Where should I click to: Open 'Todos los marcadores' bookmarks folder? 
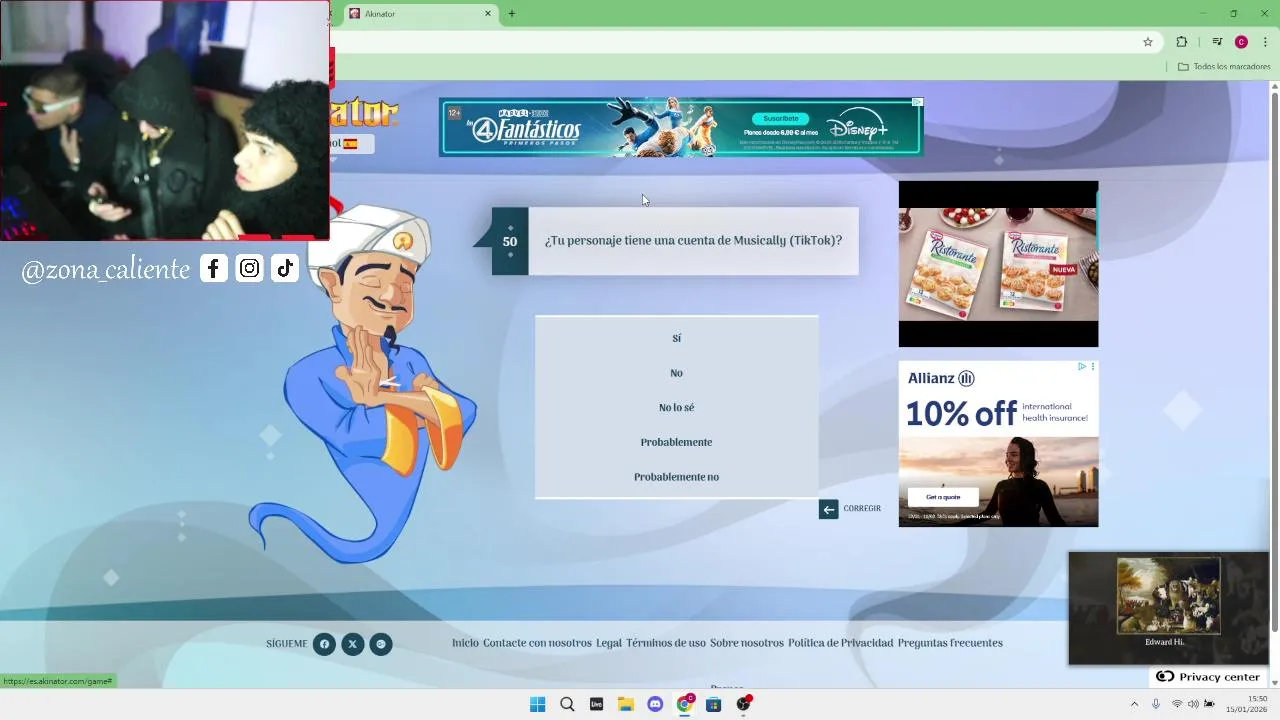[1224, 67]
